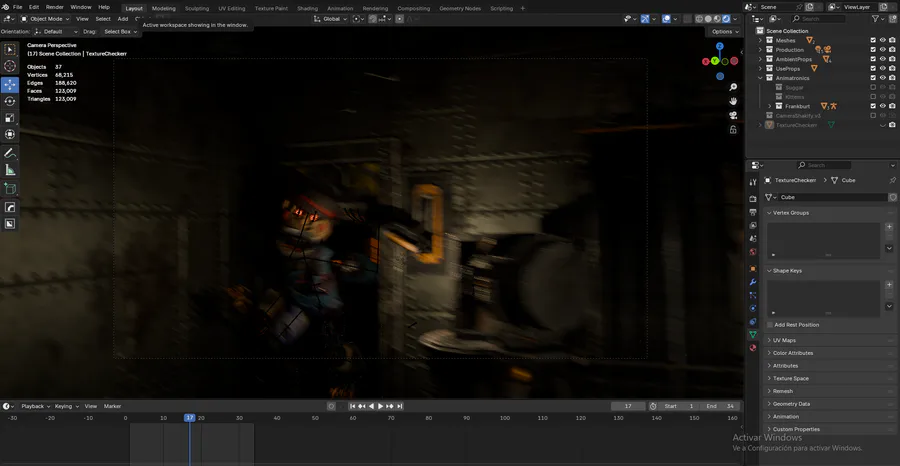Screen dimensions: 900x466
Task: Enable the Suggar collection checkbox
Action: pos(873,87)
